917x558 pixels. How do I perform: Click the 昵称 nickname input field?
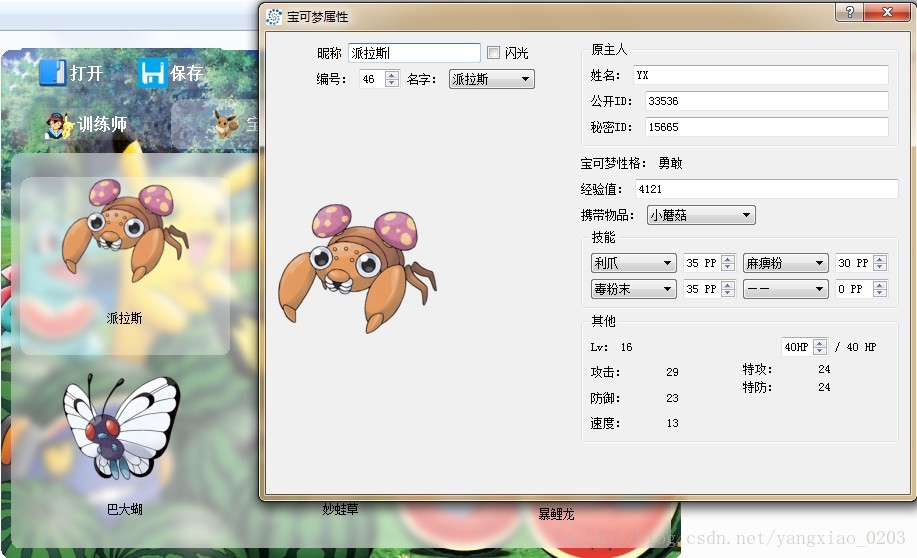click(414, 53)
